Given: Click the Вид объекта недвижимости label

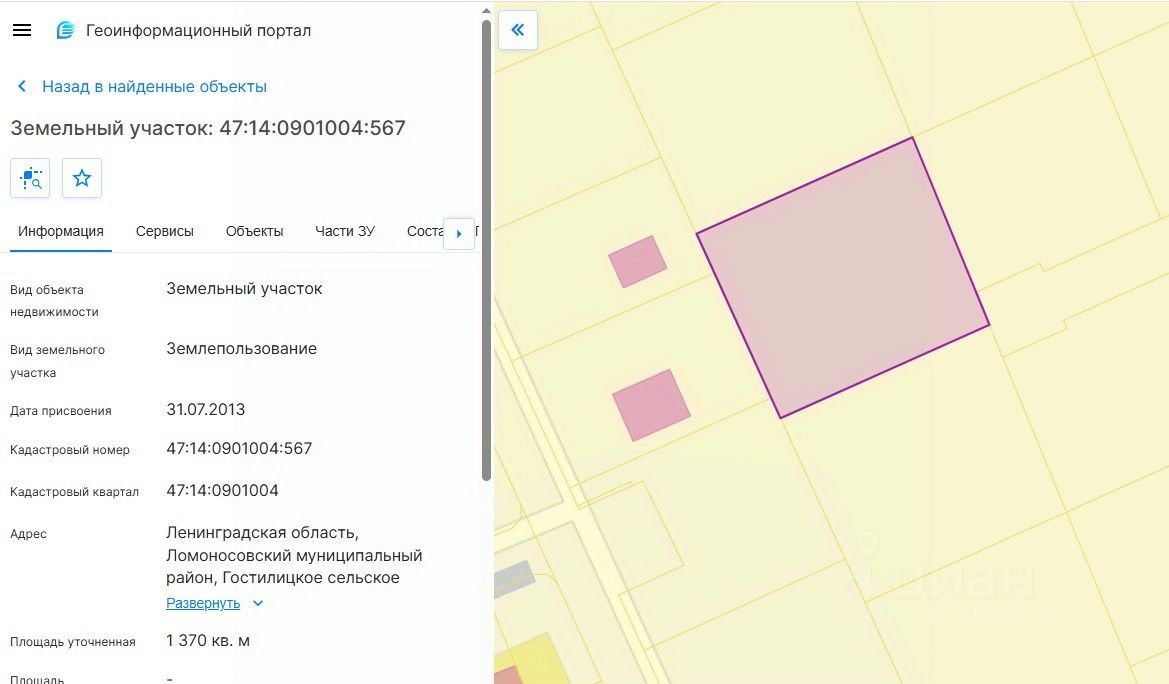Looking at the screenshot, I should 54,301.
